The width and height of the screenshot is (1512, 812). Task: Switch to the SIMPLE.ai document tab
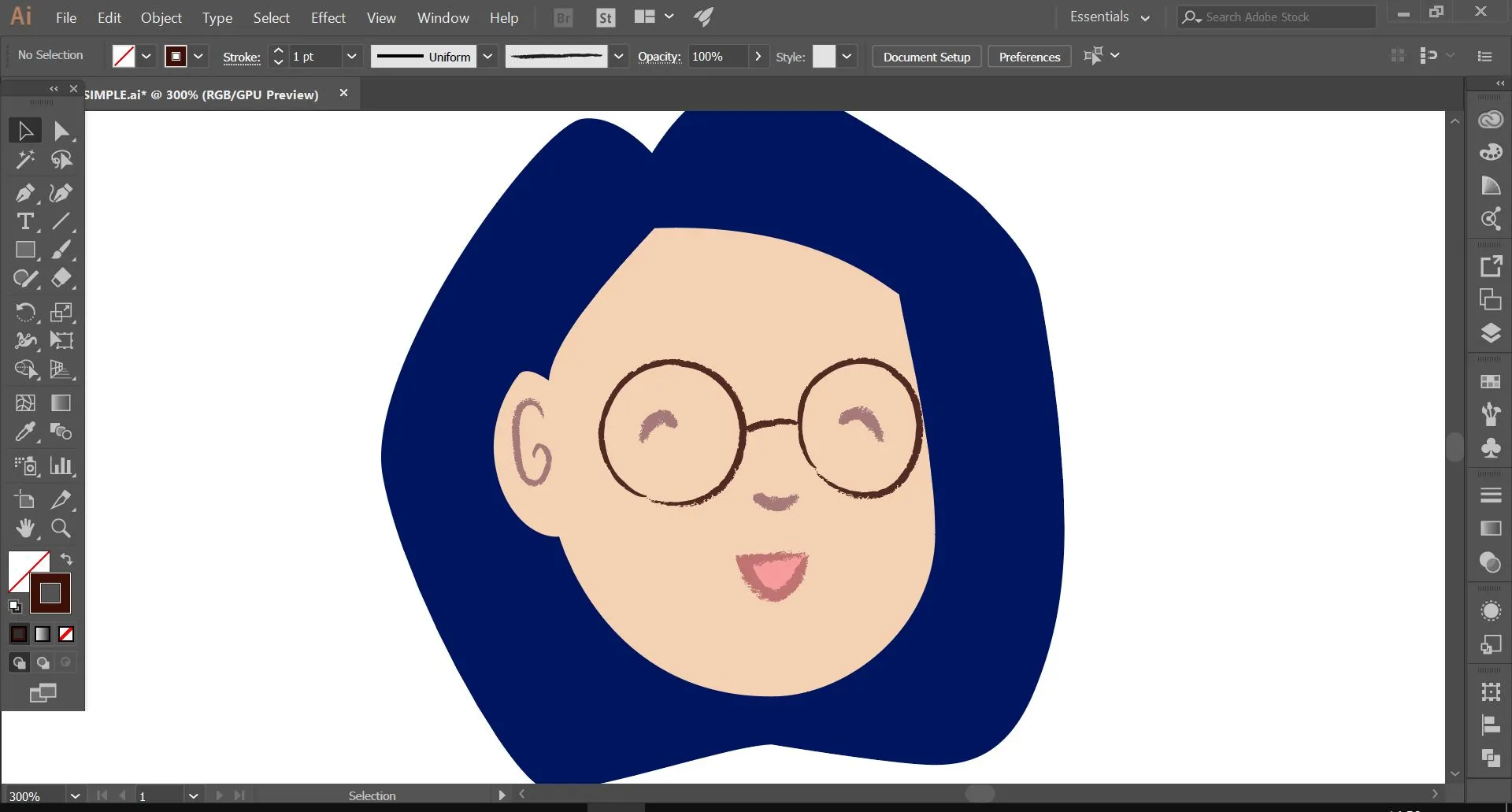202,95
